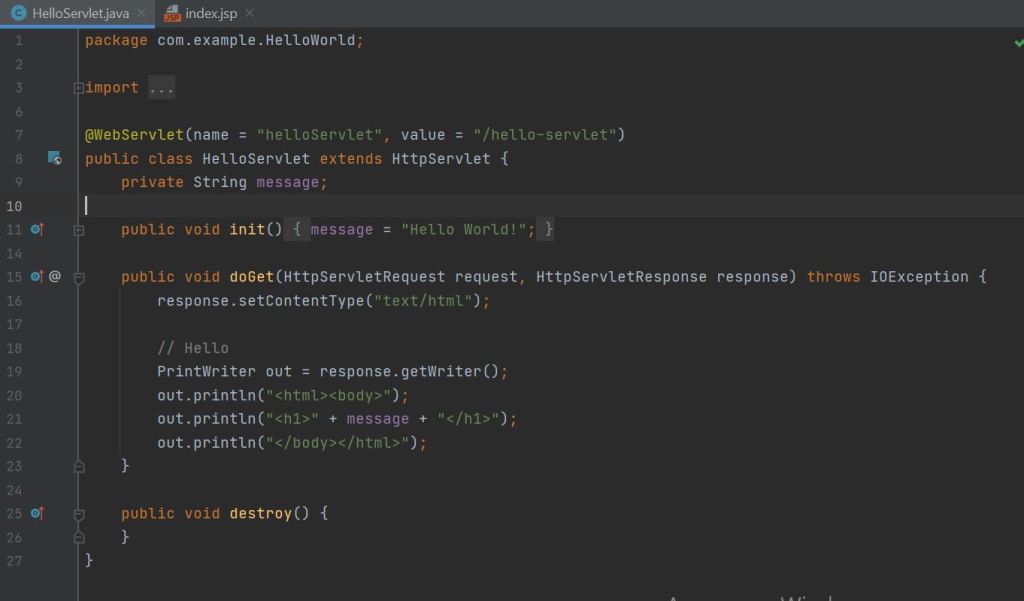Screen dimensions: 1024x601
Task: Close the HelloServlet.java tab
Action: pos(141,13)
